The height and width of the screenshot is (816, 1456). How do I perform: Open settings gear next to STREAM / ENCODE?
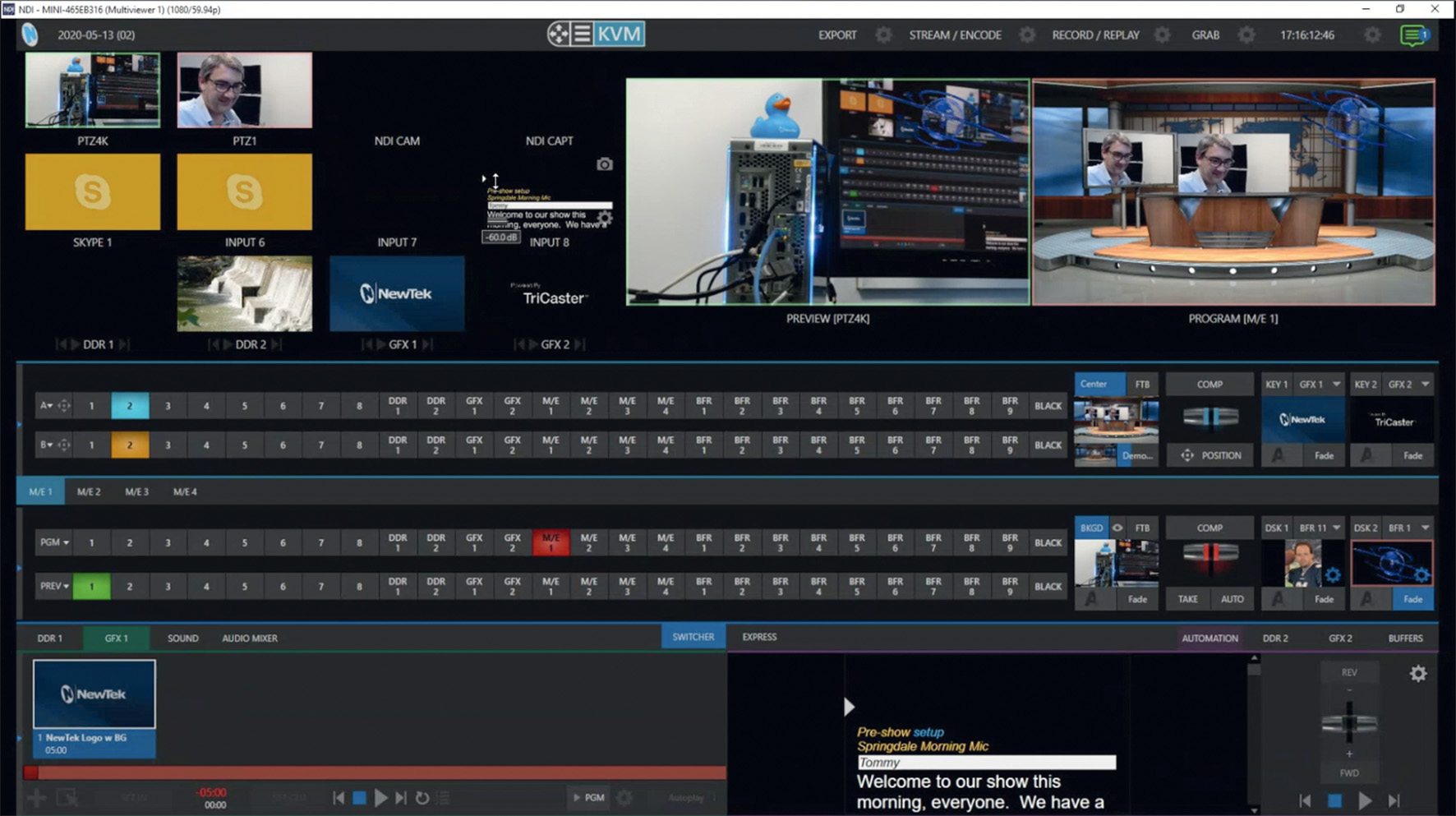point(1027,35)
